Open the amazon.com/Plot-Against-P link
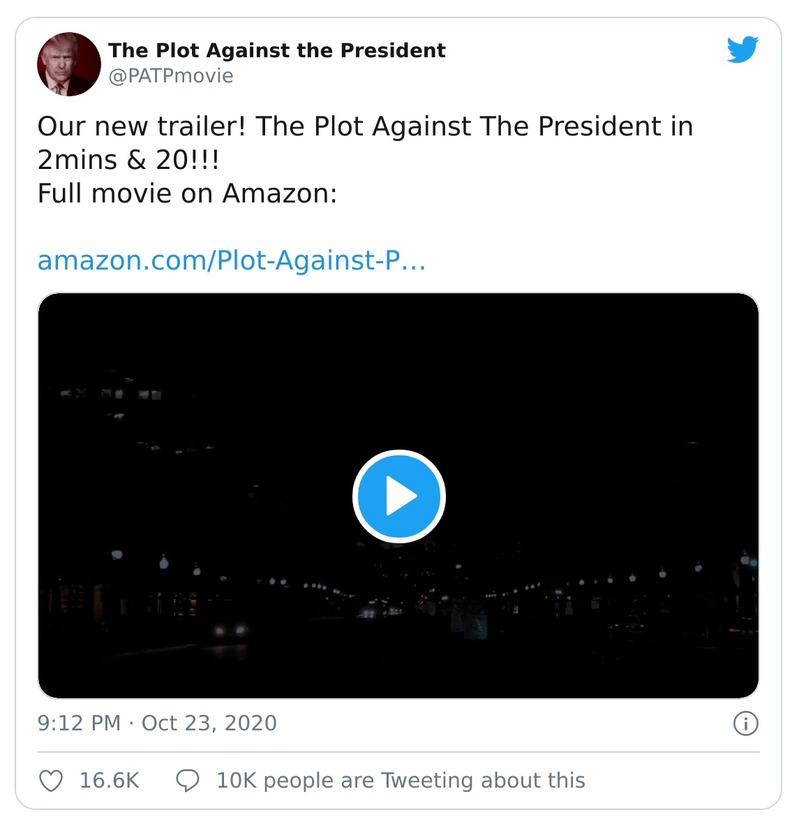The image size is (799, 833). [x=230, y=260]
